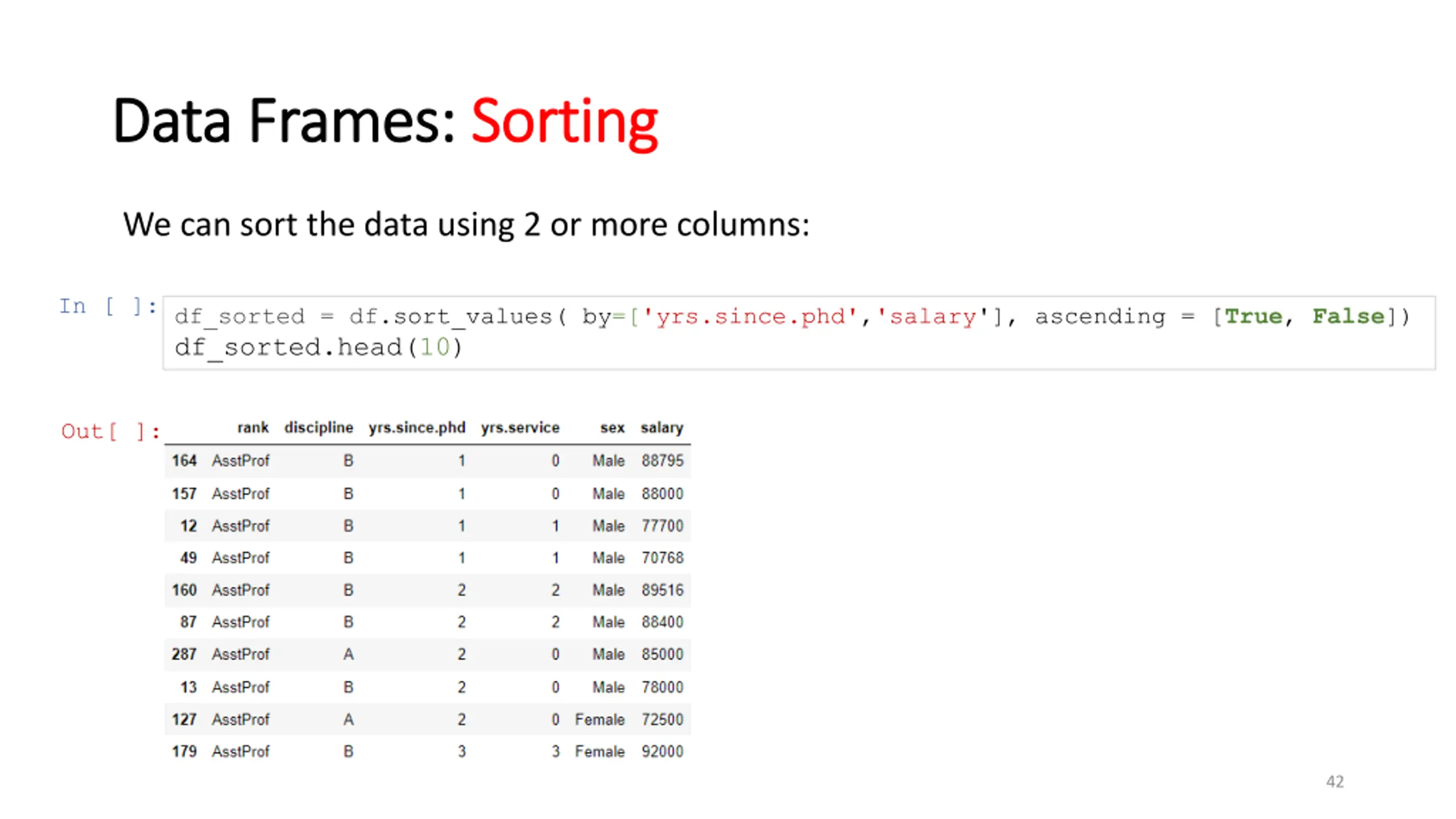
Task: Select row index 13
Action: 188,687
